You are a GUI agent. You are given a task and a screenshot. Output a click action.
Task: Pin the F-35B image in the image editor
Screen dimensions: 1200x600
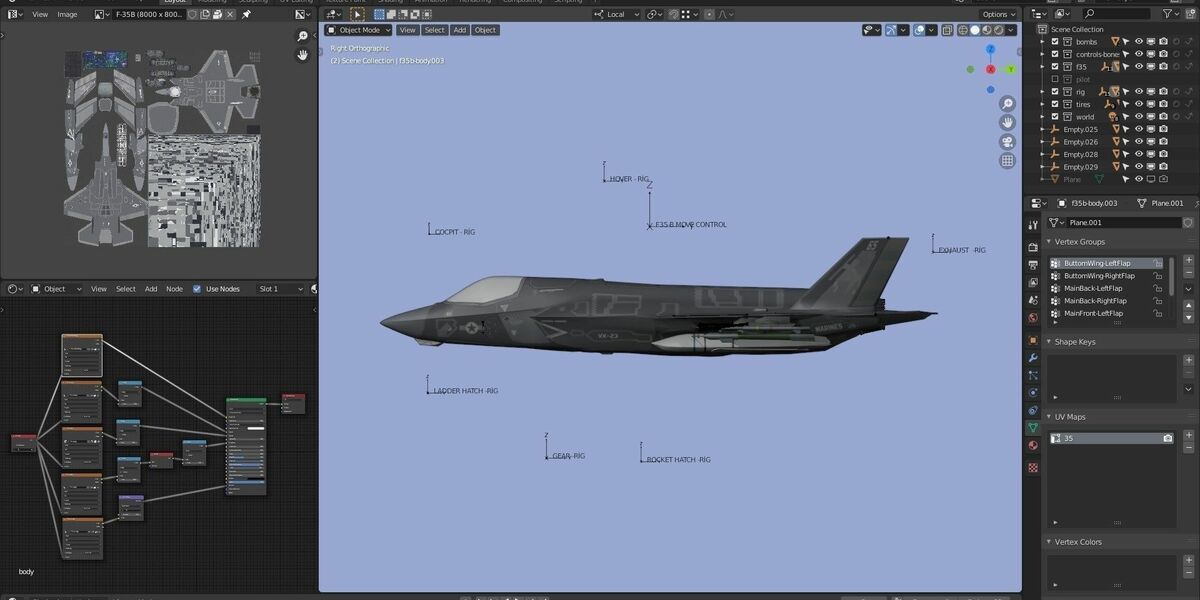point(246,14)
